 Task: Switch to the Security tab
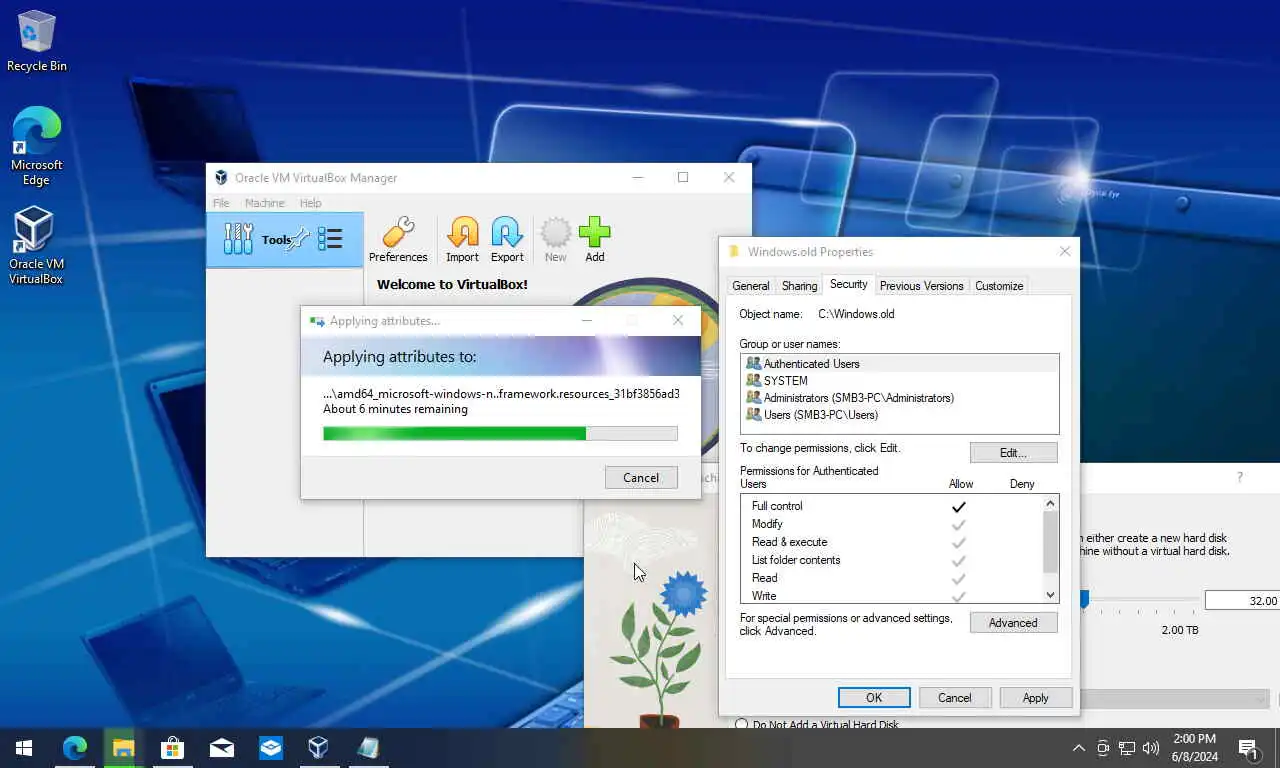click(848, 284)
